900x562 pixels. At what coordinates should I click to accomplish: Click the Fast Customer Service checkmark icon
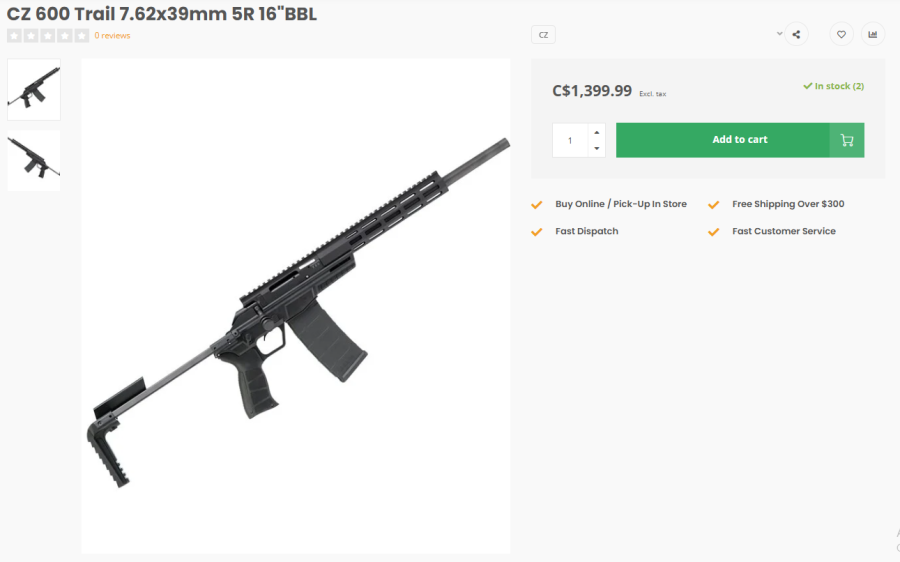(x=714, y=231)
